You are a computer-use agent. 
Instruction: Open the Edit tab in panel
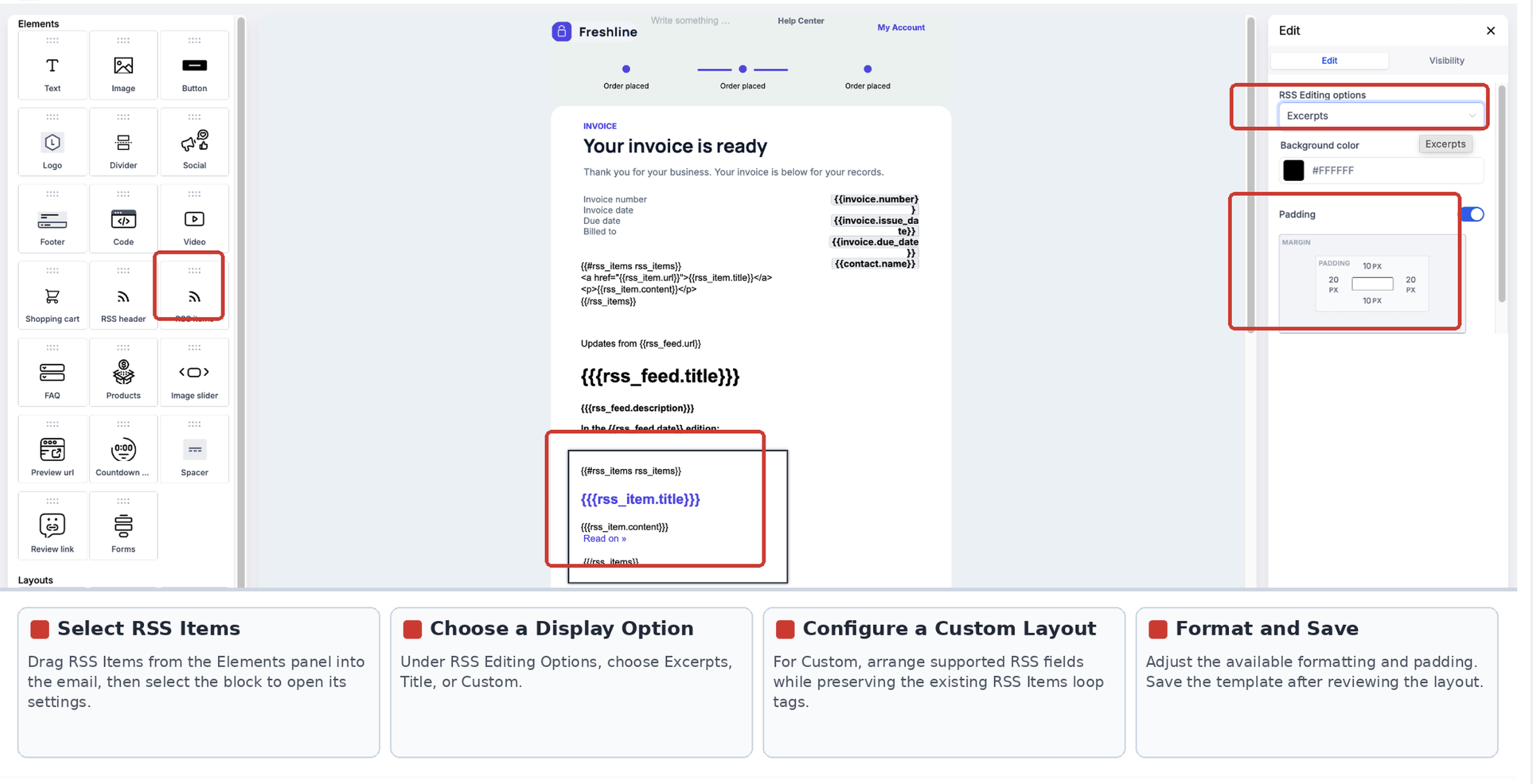pyautogui.click(x=1329, y=61)
